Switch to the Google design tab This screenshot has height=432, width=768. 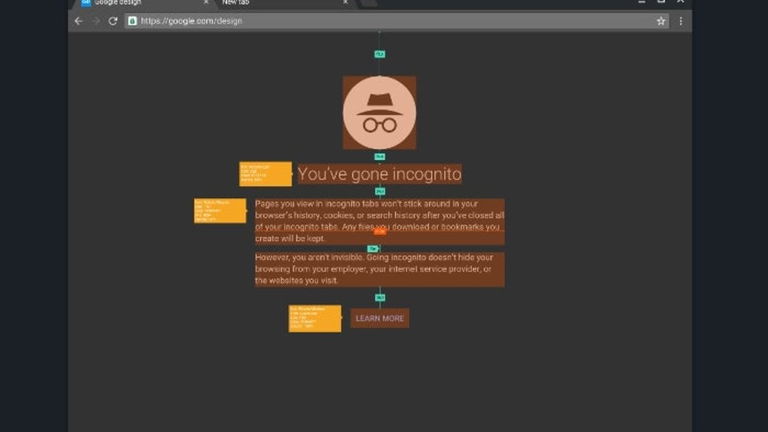click(x=142, y=3)
